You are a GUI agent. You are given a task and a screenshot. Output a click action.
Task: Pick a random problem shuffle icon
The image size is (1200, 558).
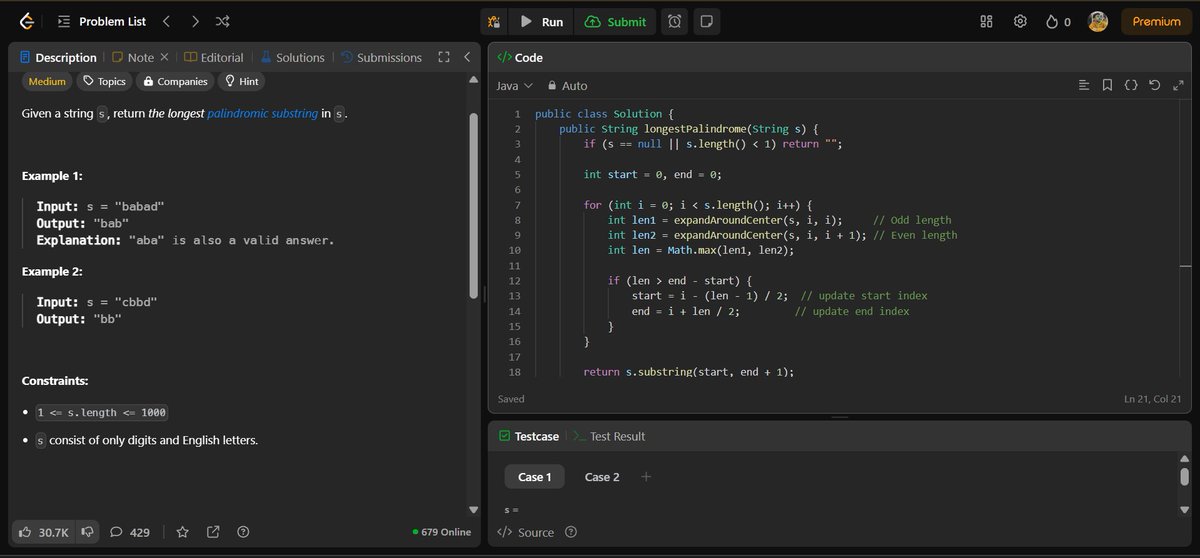[x=223, y=21]
